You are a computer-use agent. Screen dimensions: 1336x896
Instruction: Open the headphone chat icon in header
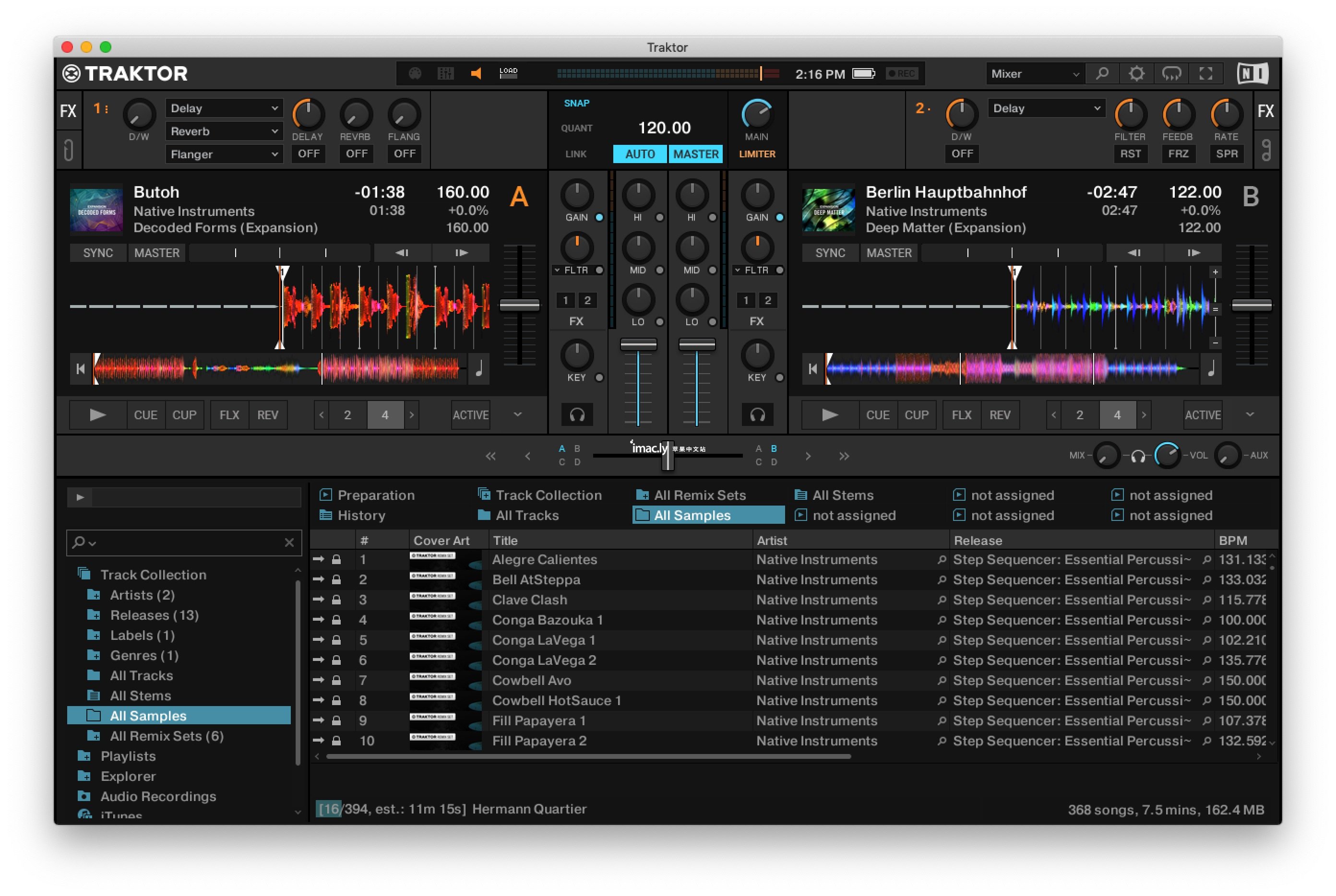1171,73
